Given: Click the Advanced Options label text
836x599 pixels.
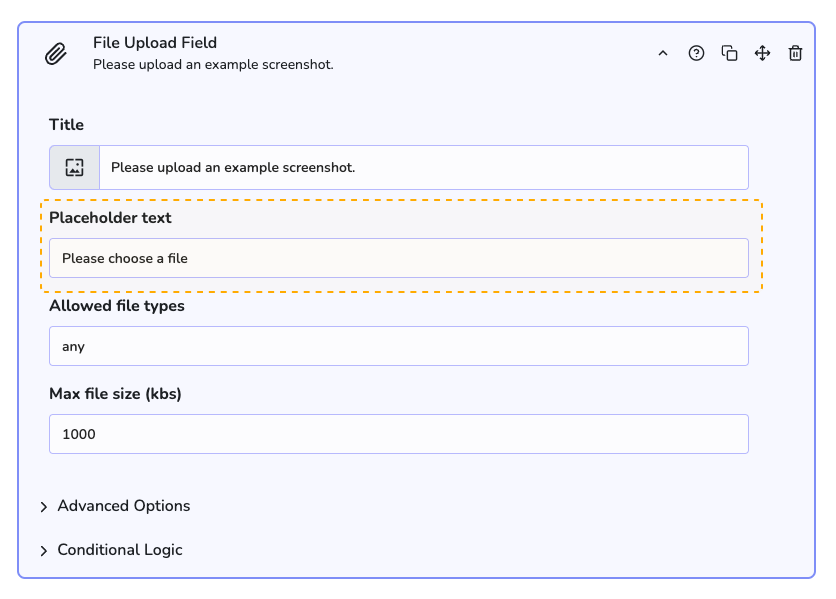Looking at the screenshot, I should pos(124,506).
